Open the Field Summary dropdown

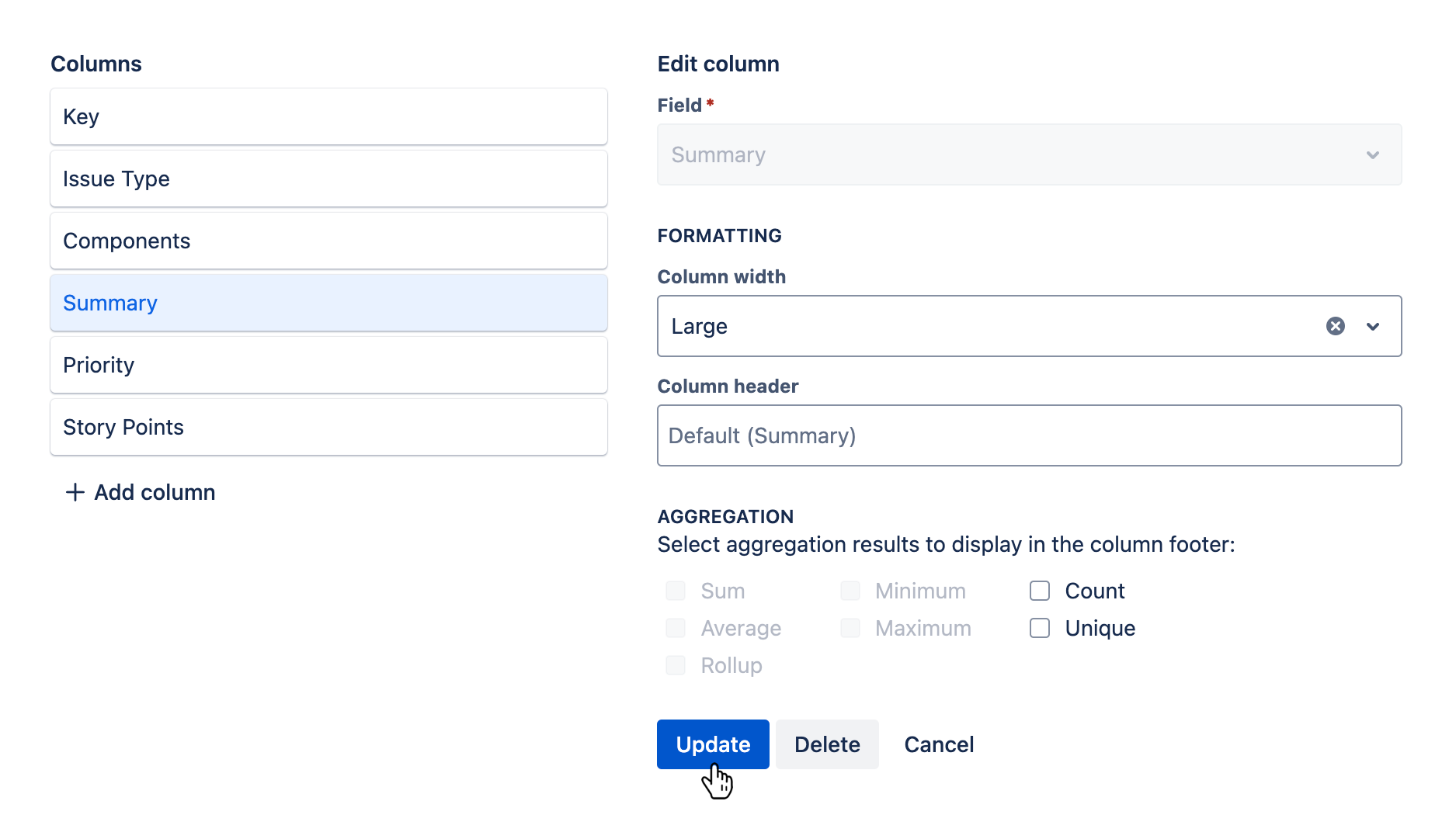tap(1029, 154)
